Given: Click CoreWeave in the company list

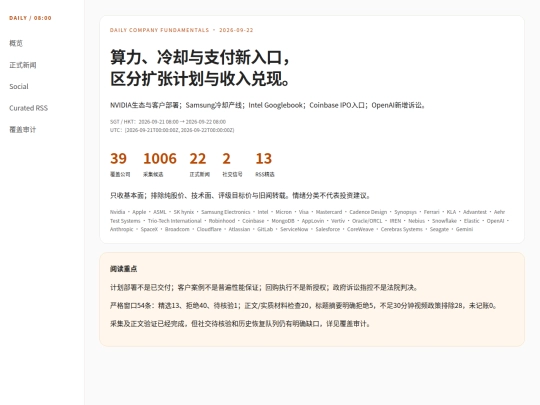Looking at the screenshot, I should (x=360, y=229).
